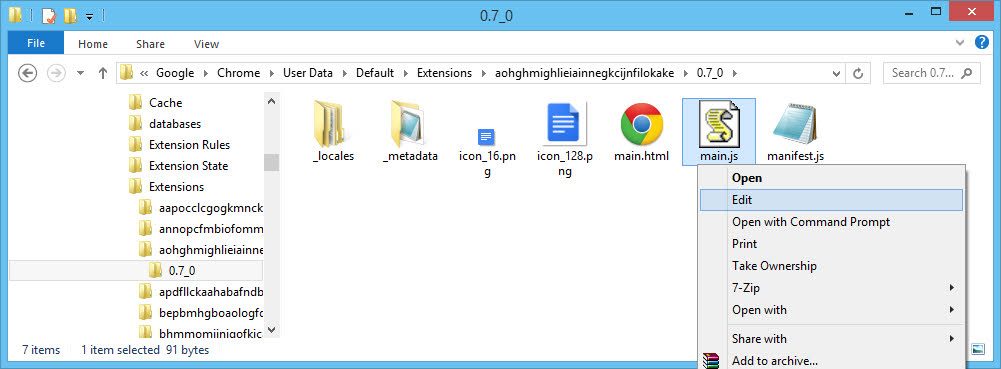Choose Print in the context menu
1001x369 pixels.
click(x=831, y=244)
